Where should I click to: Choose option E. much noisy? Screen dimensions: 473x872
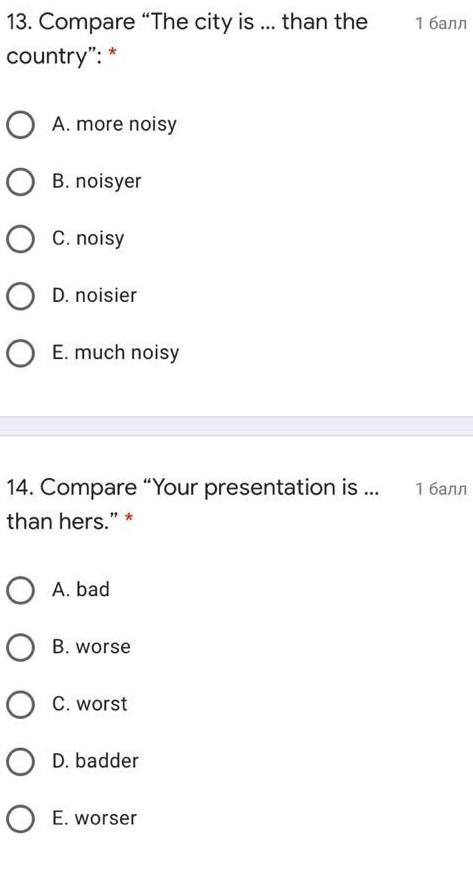click(x=21, y=353)
